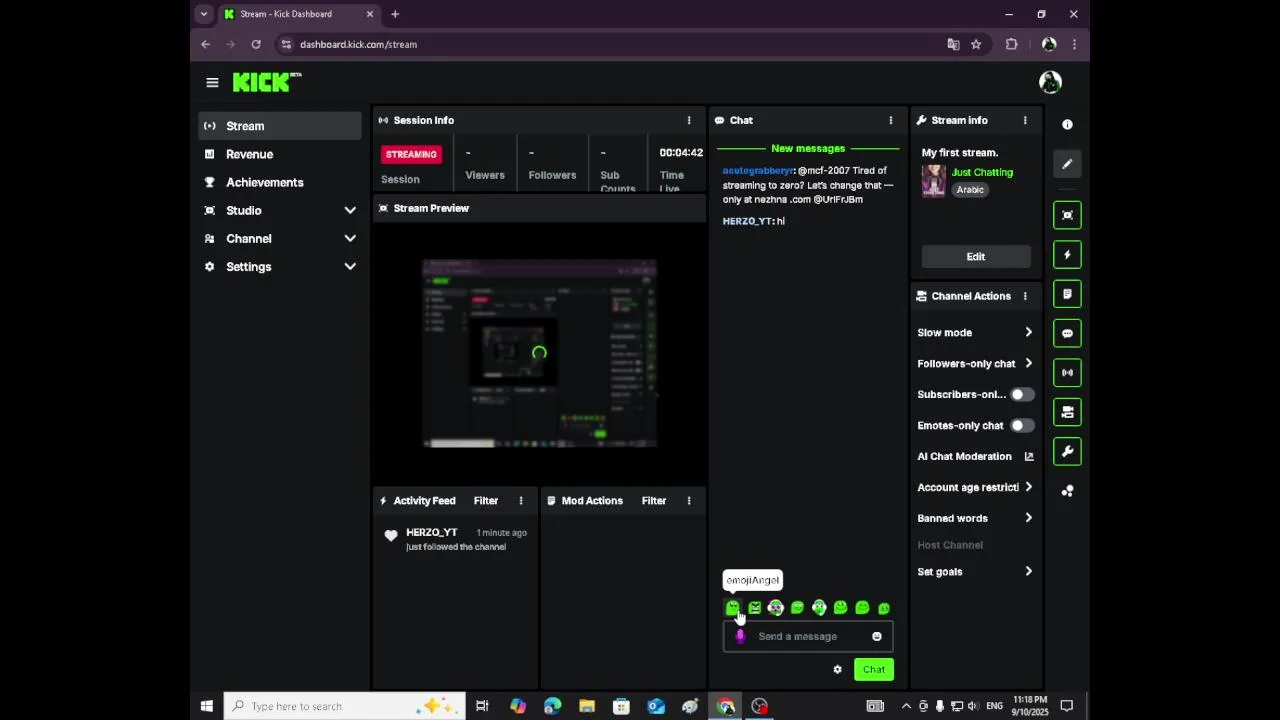Enable Emotes-only chat toggle
Viewport: 1280px width, 720px height.
tap(1021, 426)
